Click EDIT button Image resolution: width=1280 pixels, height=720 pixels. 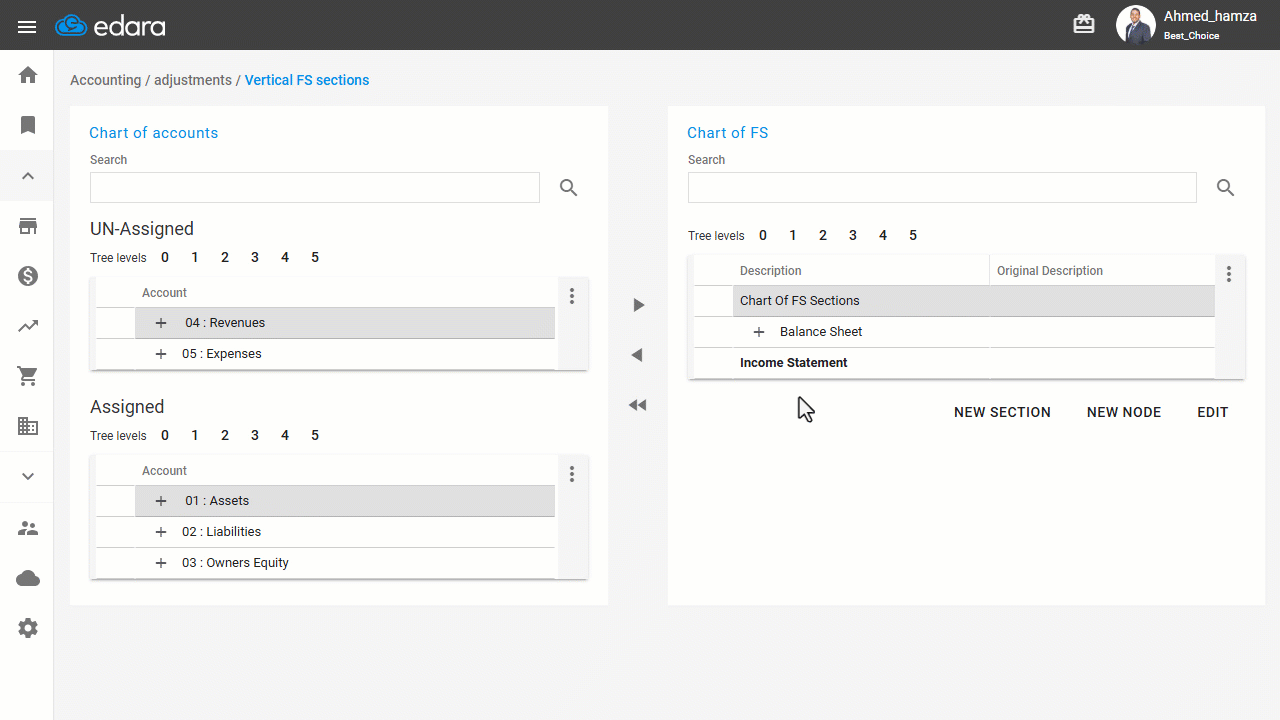click(x=1213, y=412)
